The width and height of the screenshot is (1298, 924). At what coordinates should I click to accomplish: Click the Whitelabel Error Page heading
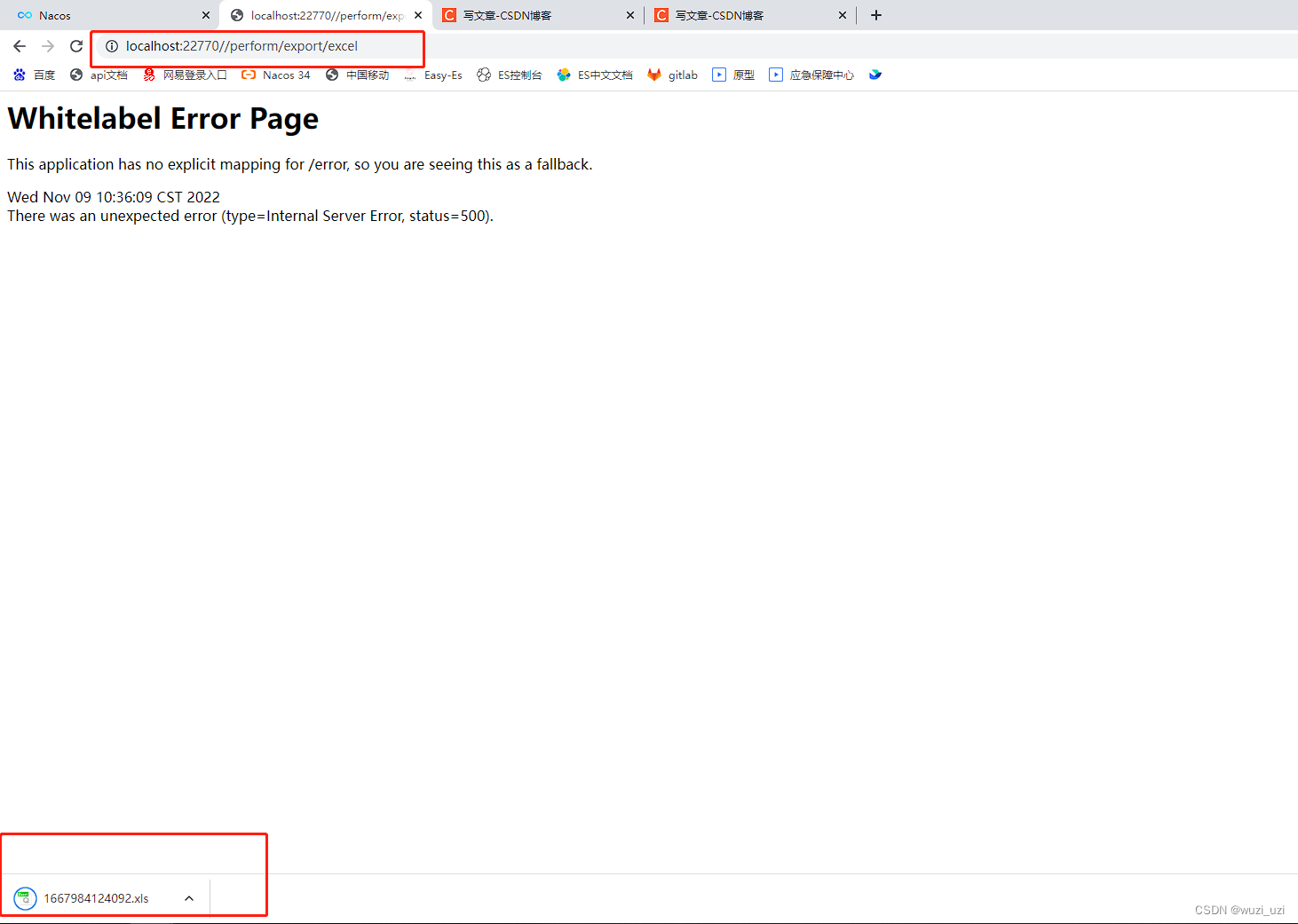[x=163, y=119]
